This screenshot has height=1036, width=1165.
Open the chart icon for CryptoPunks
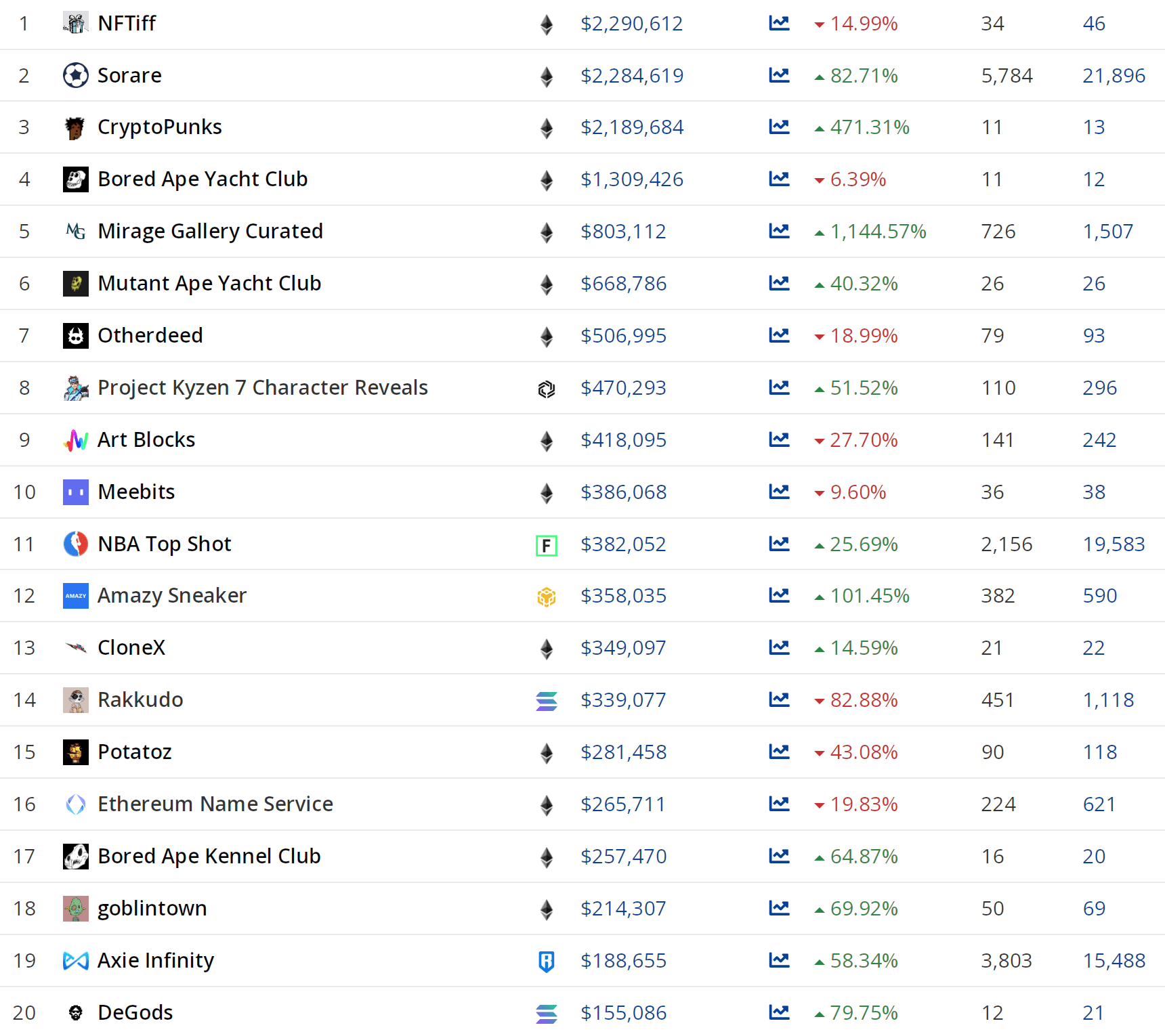[779, 127]
